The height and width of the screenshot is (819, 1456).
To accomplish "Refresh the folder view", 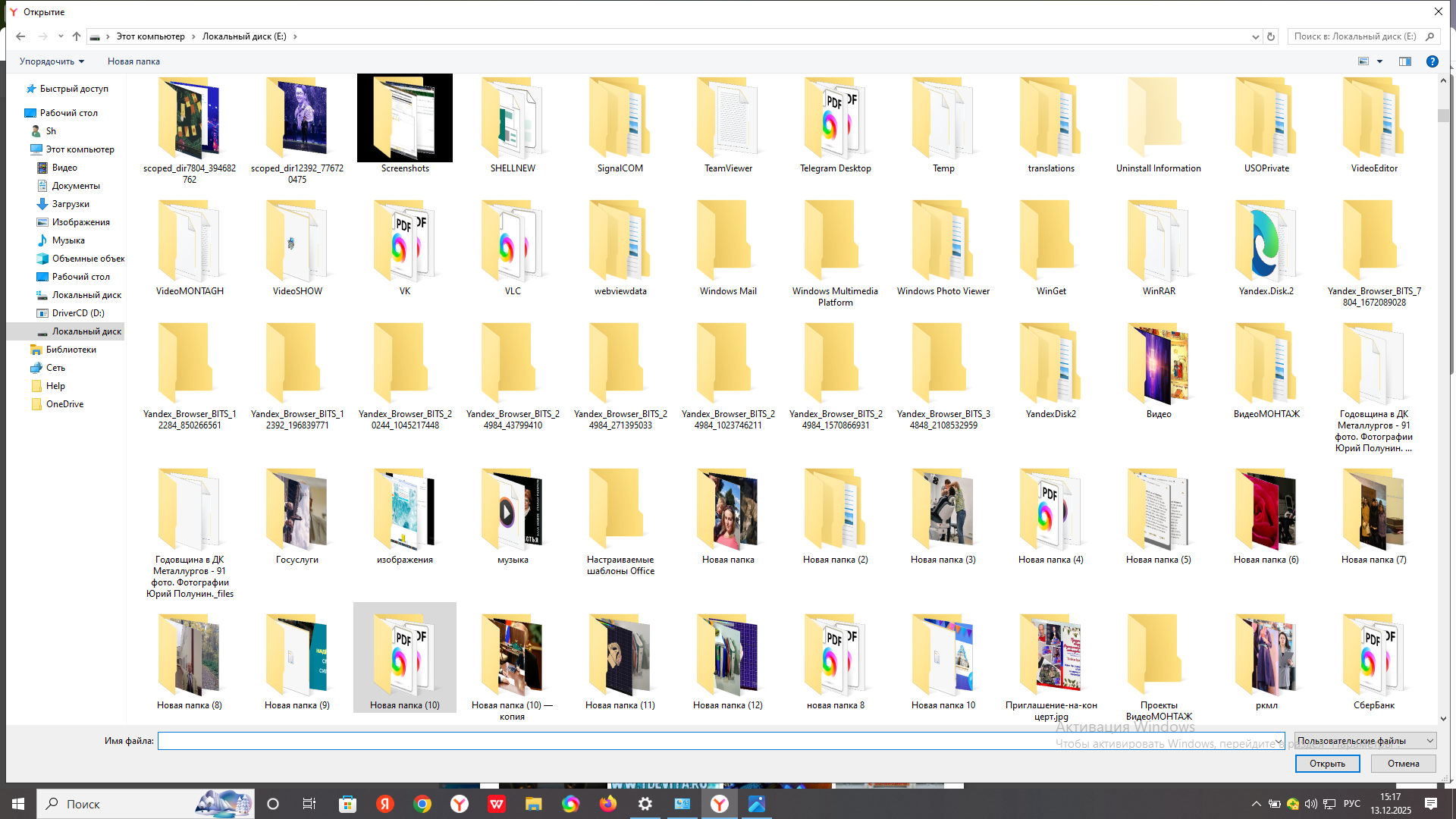I will (x=1271, y=36).
